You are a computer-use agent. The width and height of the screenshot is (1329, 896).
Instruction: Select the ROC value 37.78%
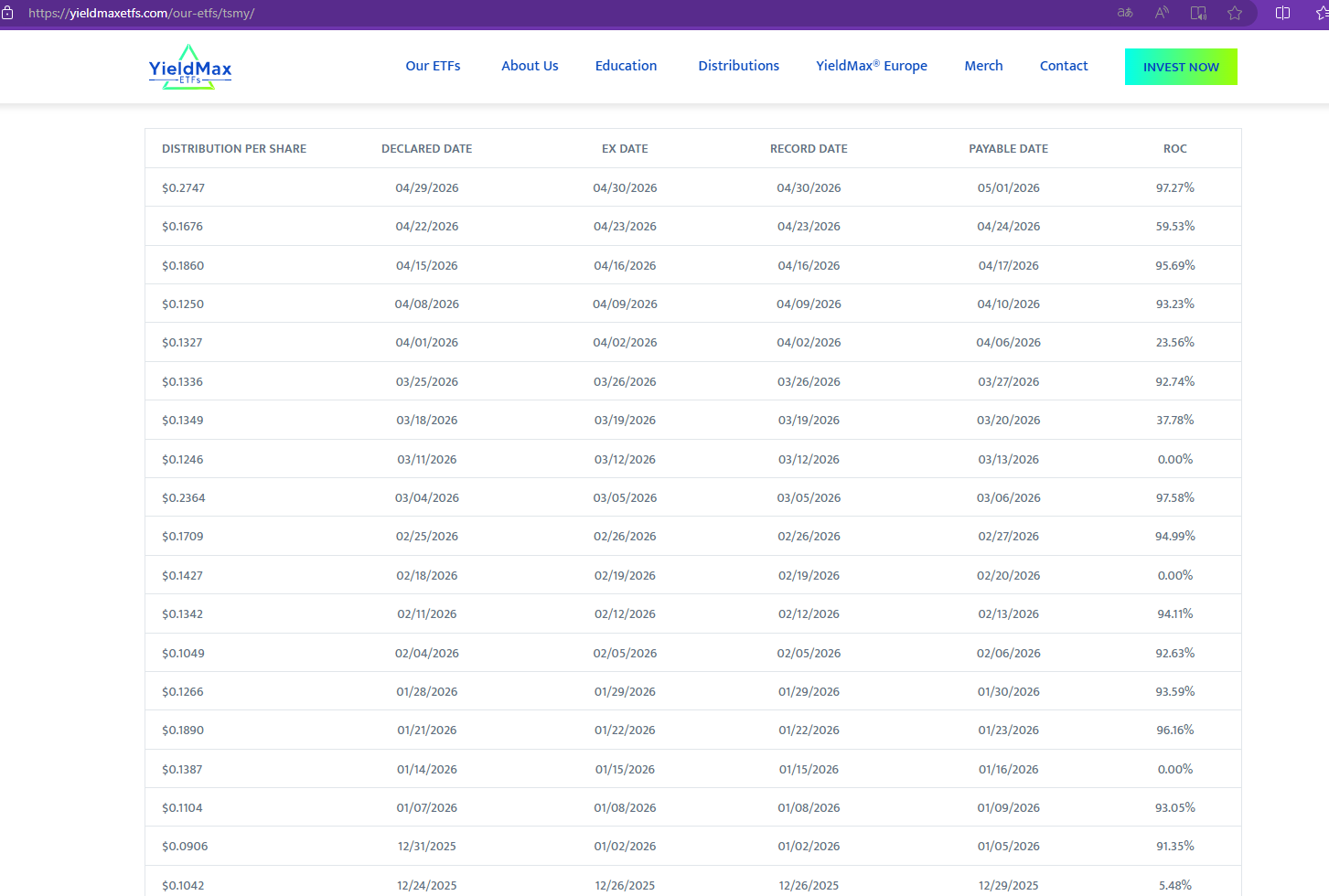click(x=1175, y=421)
